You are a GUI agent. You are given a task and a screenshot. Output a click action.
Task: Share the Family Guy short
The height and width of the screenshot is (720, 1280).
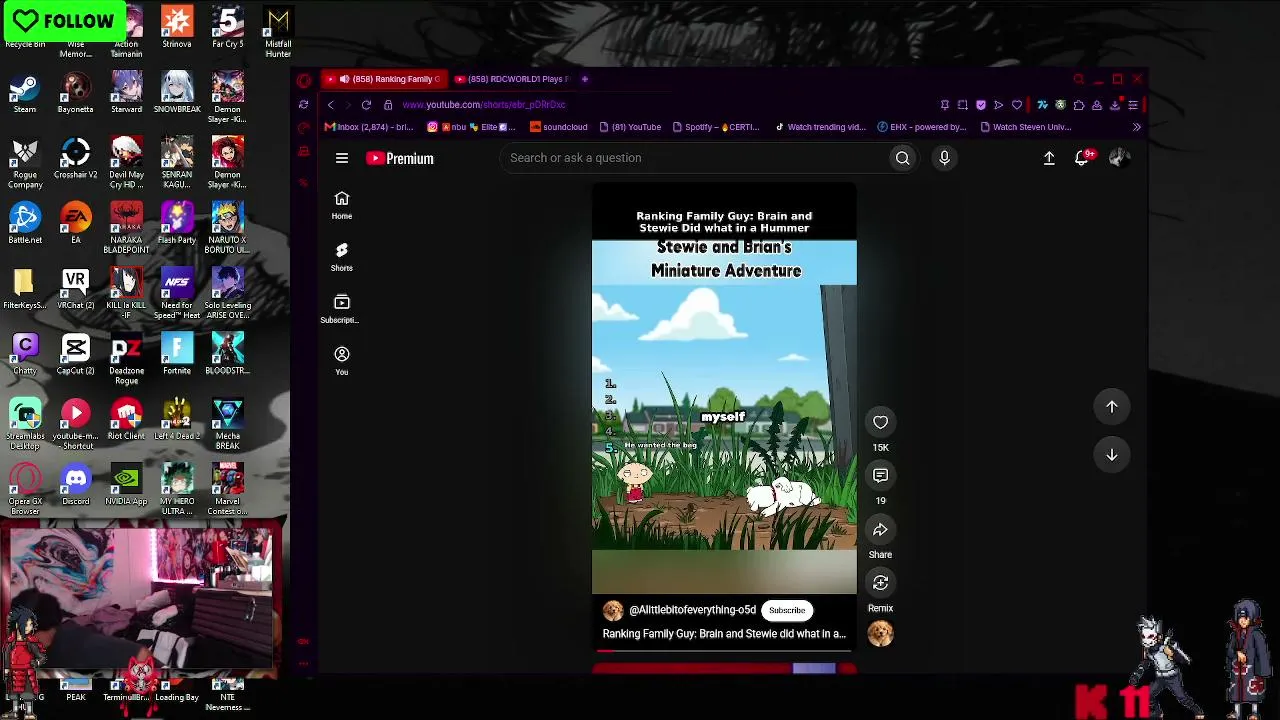click(x=880, y=529)
